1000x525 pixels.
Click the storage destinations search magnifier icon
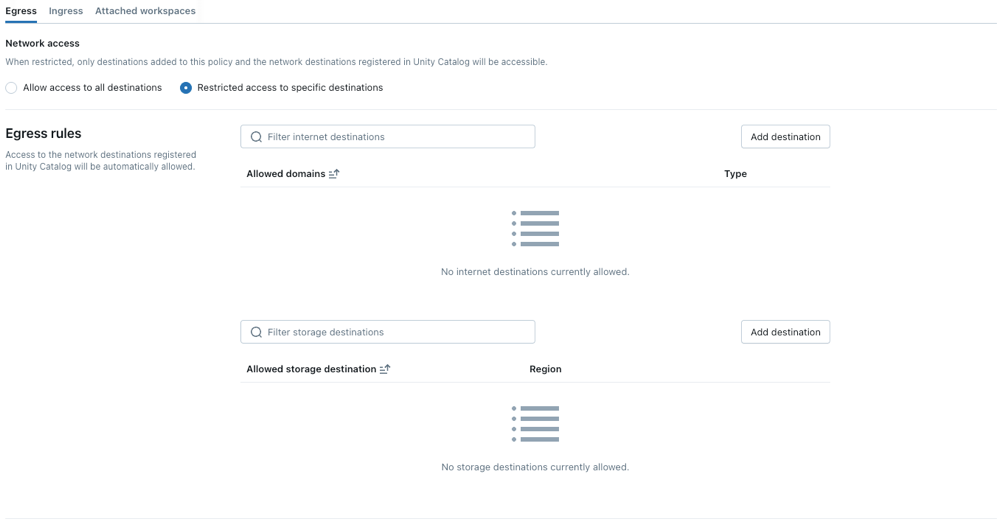point(256,332)
